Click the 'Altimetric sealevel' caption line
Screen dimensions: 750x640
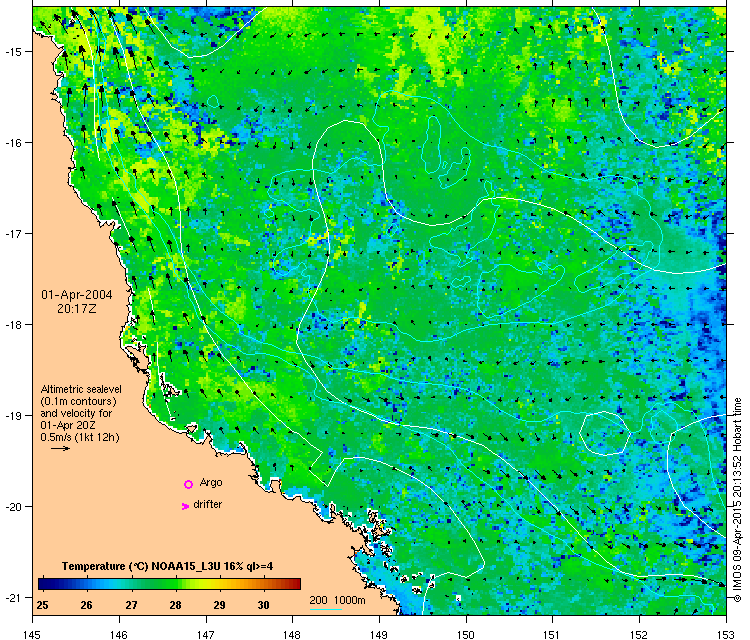[x=81, y=389]
